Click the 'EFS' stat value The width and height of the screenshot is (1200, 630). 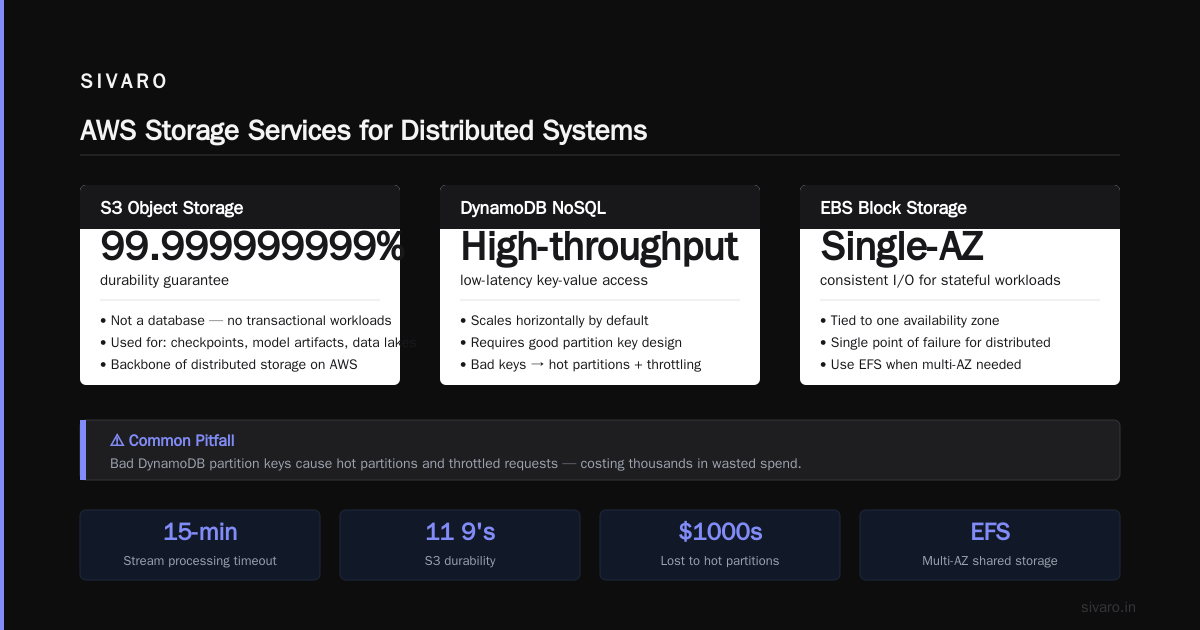click(990, 532)
